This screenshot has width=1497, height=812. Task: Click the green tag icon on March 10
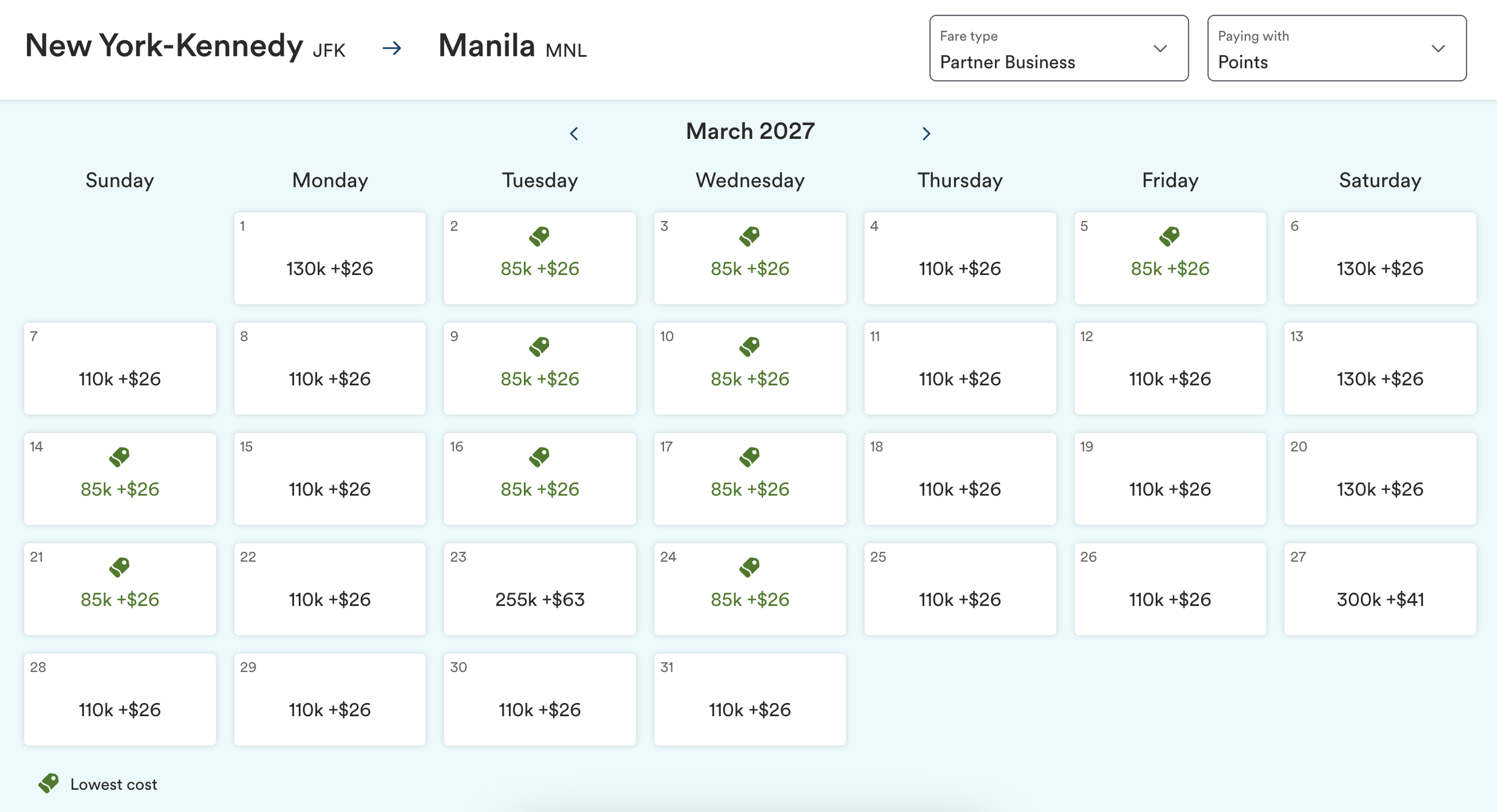click(x=750, y=347)
